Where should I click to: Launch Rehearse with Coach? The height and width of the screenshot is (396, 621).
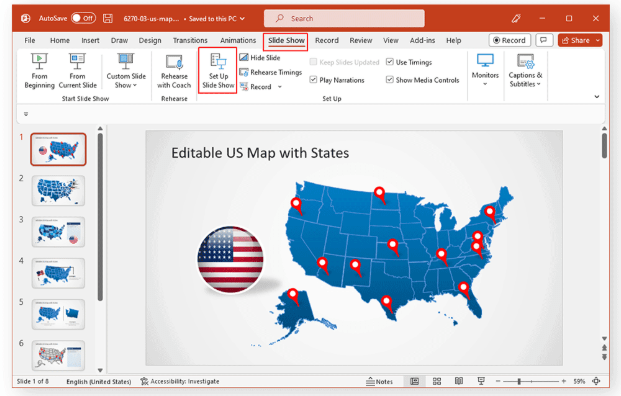click(x=174, y=71)
